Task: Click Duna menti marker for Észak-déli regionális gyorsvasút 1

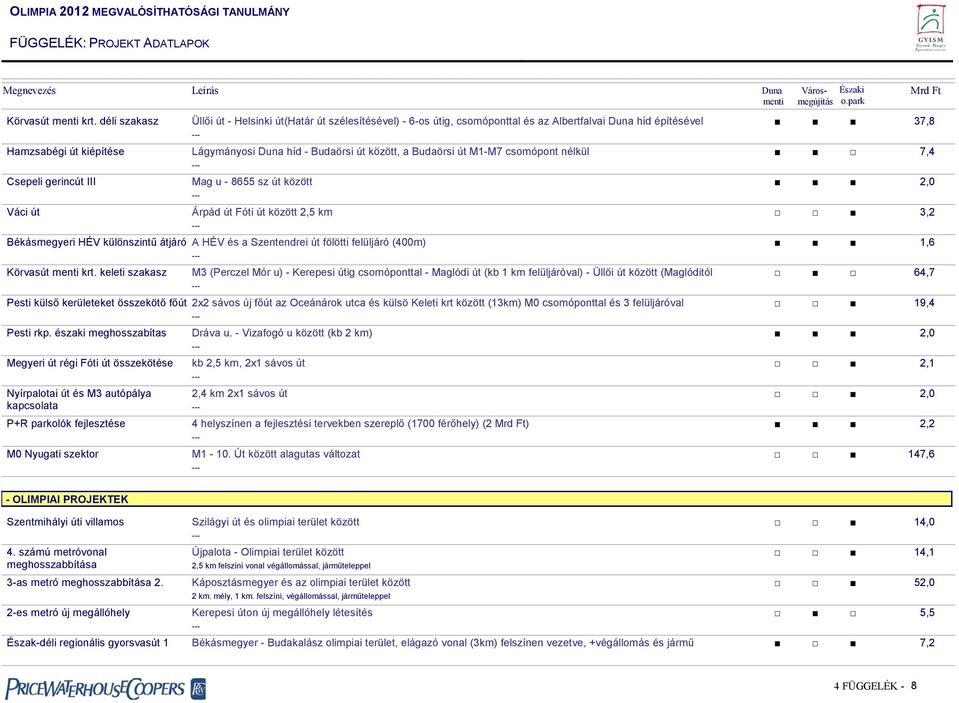Action: pos(777,644)
